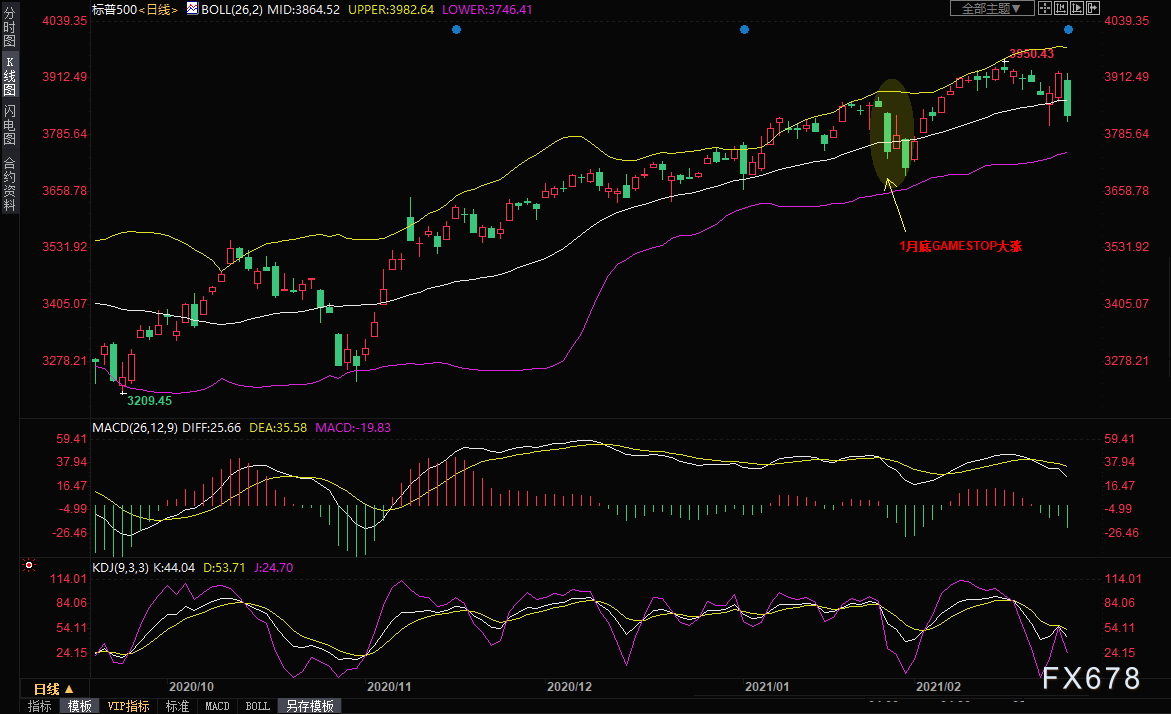This screenshot has height=714, width=1171.
Task: Click the right axis 3405.07 price label
Action: (1126, 303)
